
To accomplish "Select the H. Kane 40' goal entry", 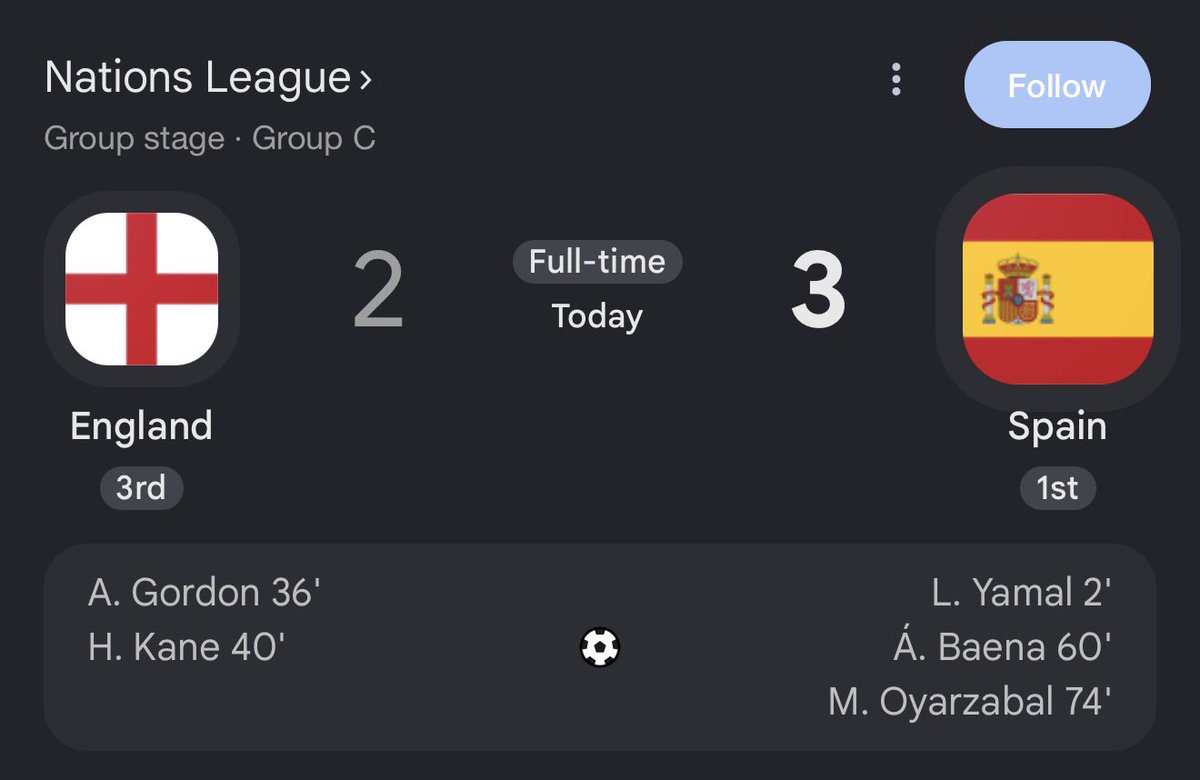I will click(x=187, y=647).
